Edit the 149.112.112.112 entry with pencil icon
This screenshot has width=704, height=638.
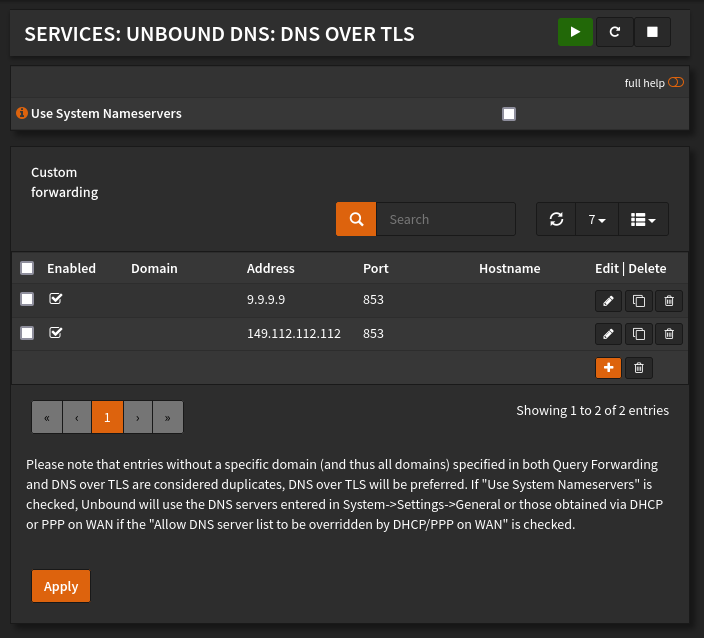pyautogui.click(x=608, y=334)
